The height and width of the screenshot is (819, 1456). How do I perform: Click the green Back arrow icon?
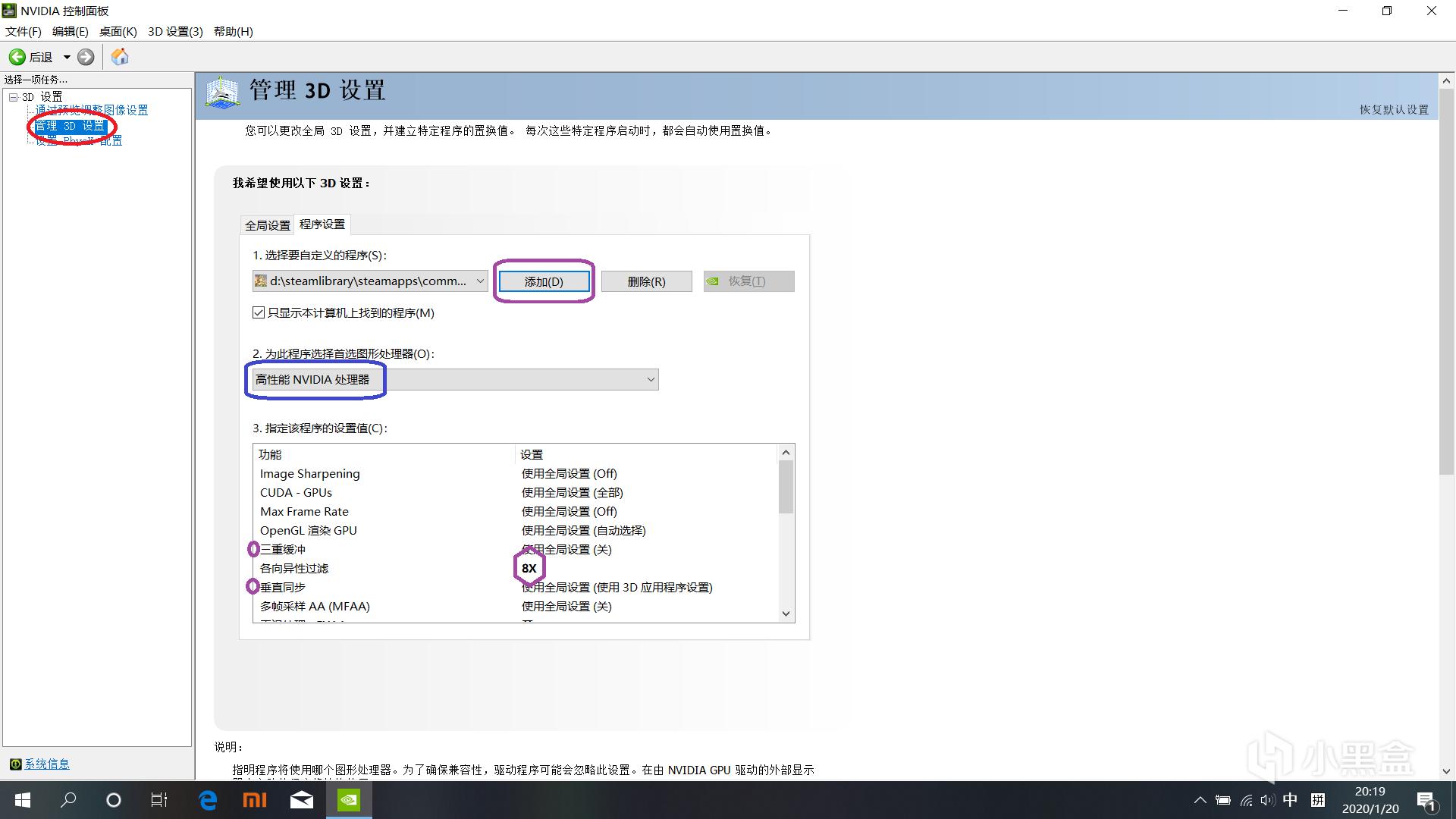pyautogui.click(x=17, y=57)
